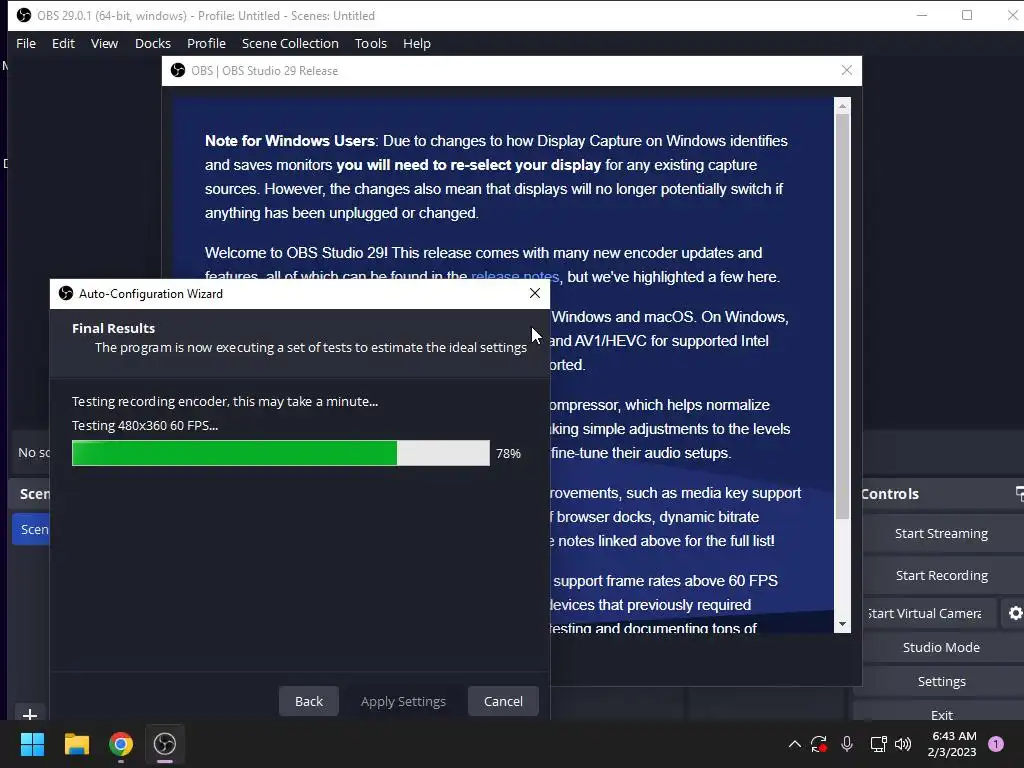1024x768 pixels.
Task: Click the OBS logo in main title bar
Action: pyautogui.click(x=24, y=15)
